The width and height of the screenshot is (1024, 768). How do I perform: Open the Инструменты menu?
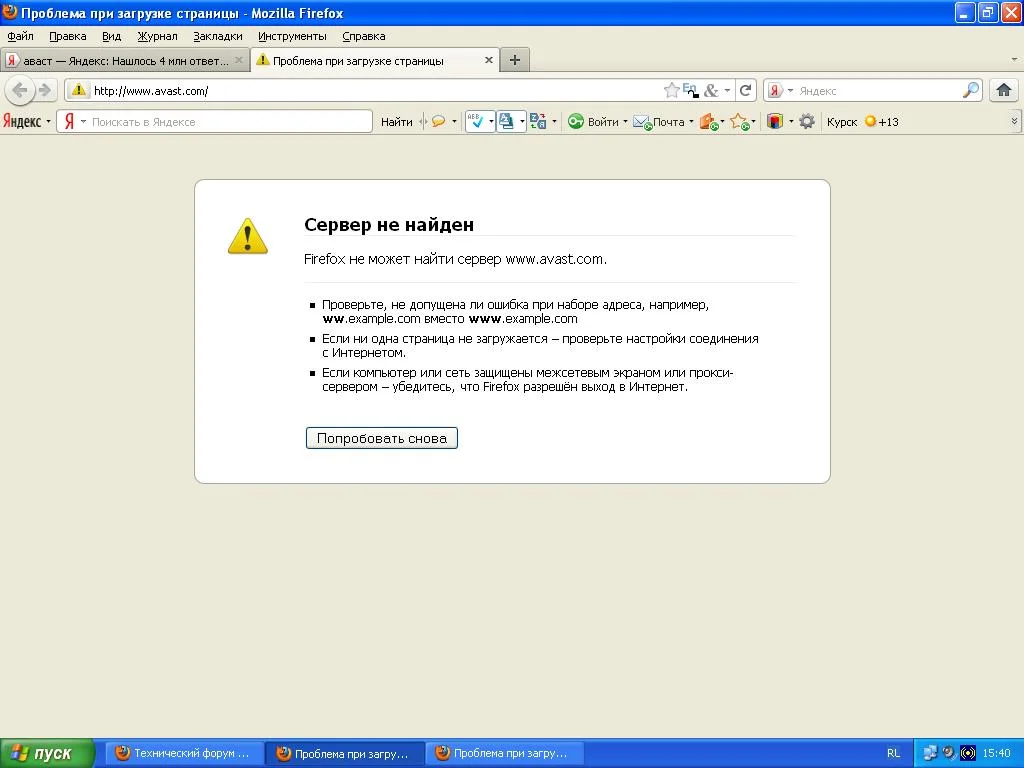292,36
